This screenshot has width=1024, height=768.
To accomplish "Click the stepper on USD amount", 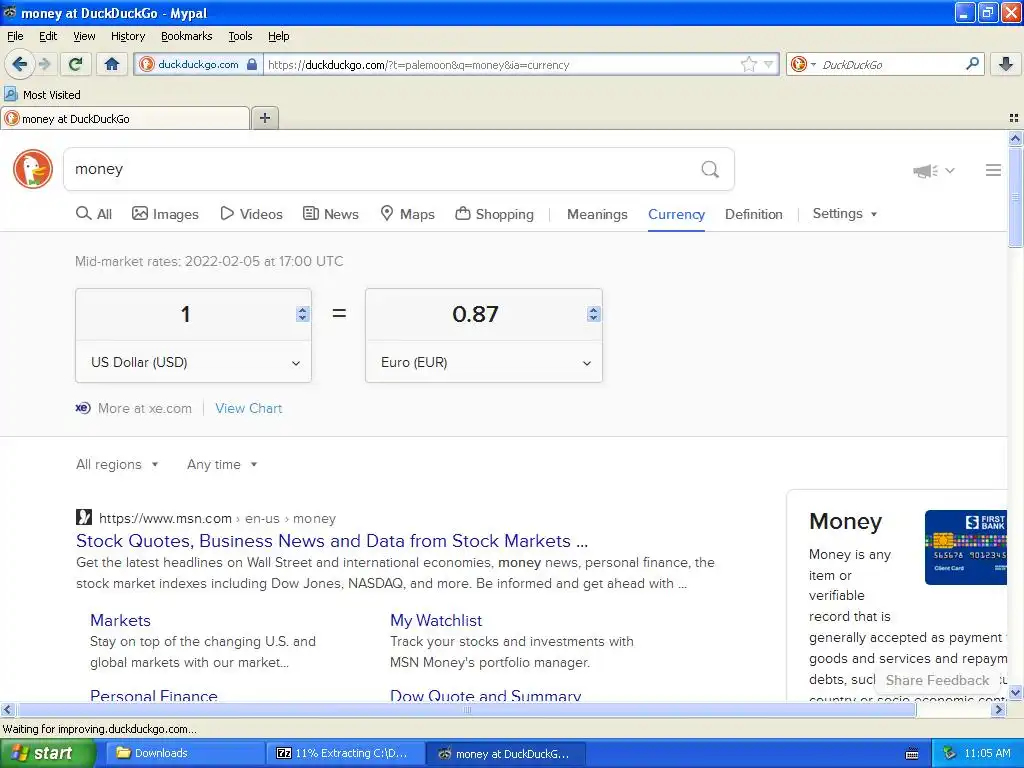I will tap(302, 314).
